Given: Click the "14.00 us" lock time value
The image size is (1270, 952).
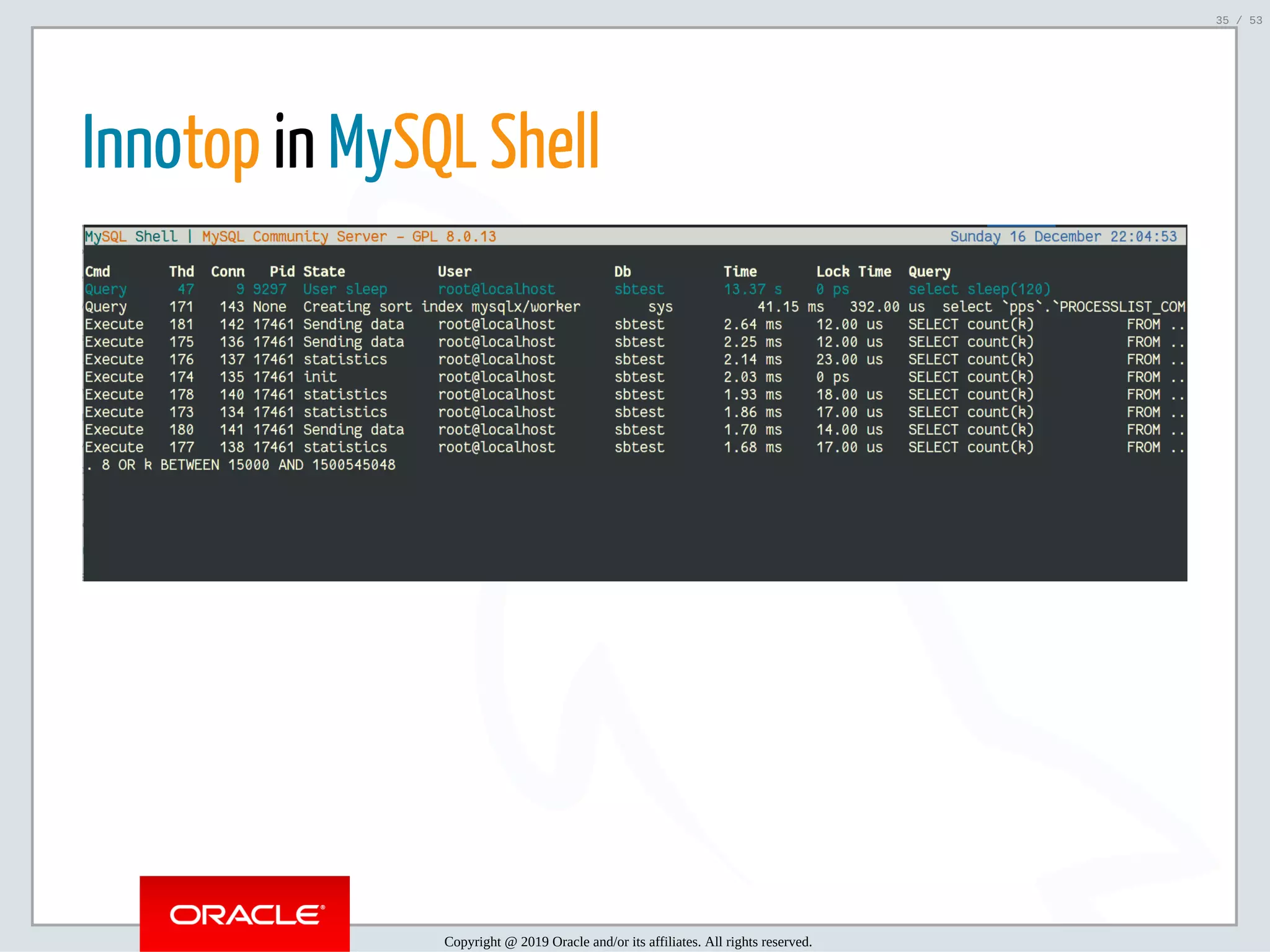Looking at the screenshot, I should click(850, 430).
